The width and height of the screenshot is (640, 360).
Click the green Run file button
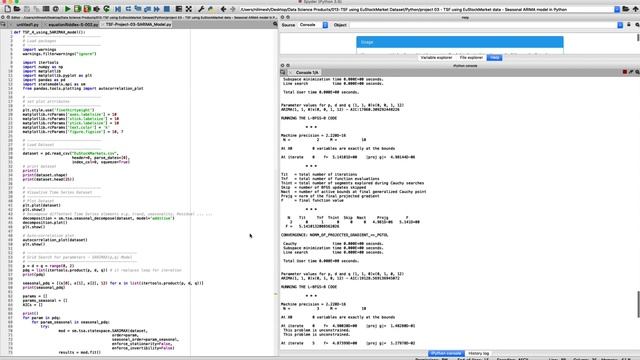pos(67,9)
